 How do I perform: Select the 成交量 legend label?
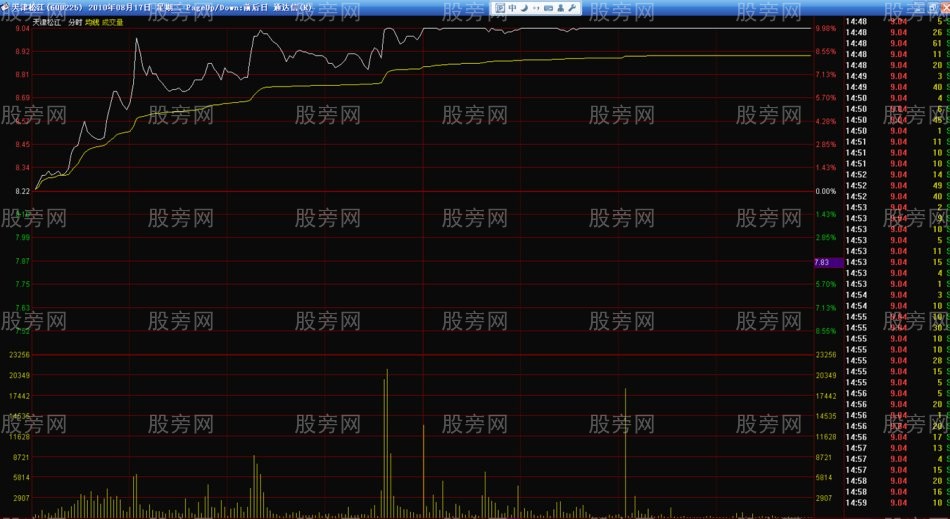(112, 22)
